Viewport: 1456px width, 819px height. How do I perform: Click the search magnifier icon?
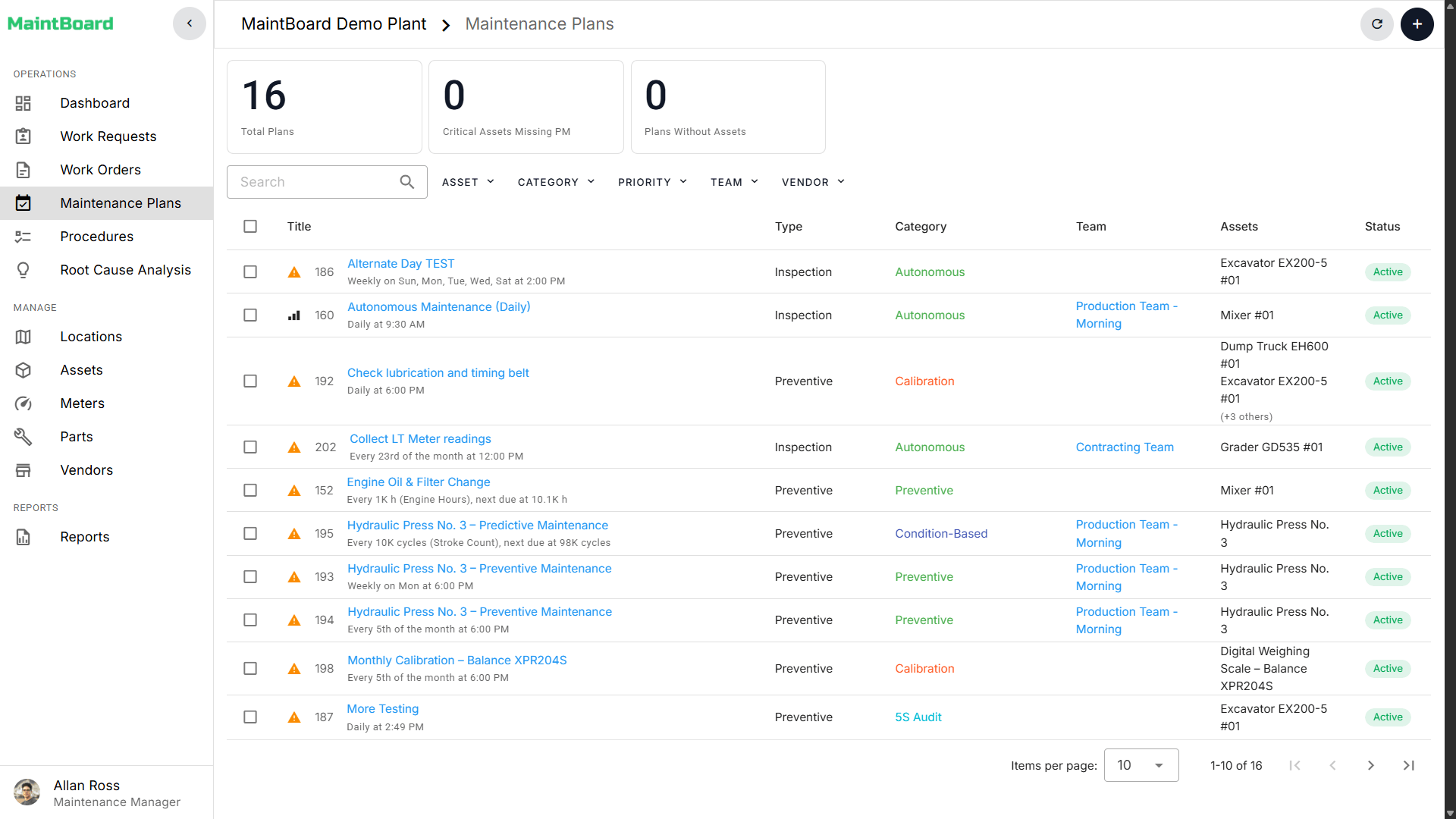pyautogui.click(x=407, y=182)
